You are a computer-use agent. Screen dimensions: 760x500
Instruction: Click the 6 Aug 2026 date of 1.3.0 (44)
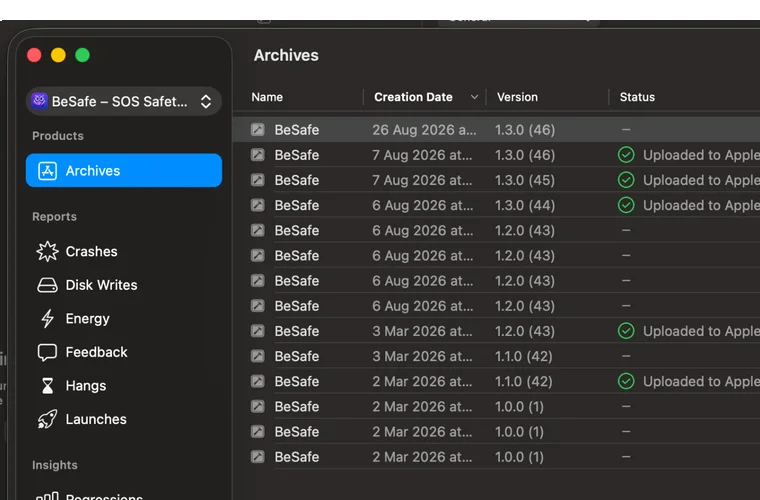[422, 205]
